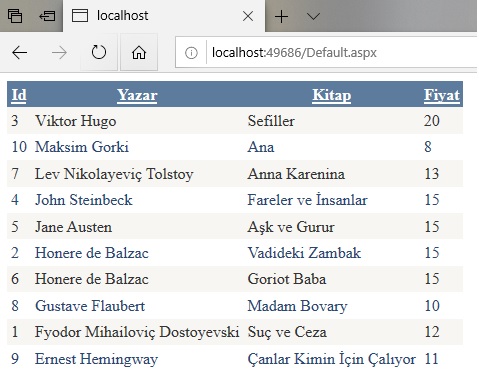The image size is (479, 375).
Task: Sort table by the Yazar header
Action: pyautogui.click(x=137, y=95)
